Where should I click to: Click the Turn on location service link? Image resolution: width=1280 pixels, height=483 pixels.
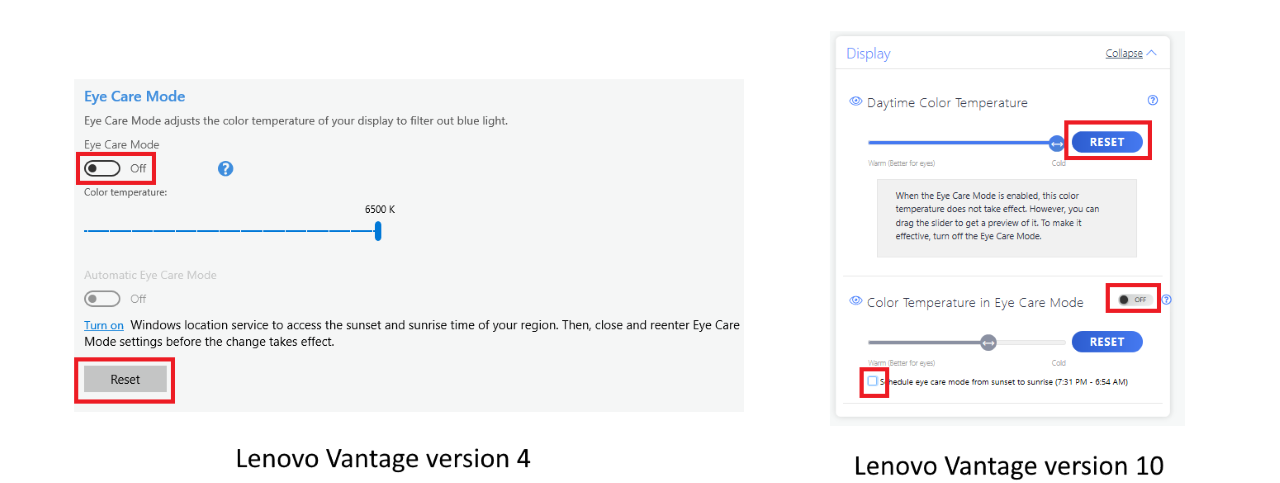coord(104,325)
